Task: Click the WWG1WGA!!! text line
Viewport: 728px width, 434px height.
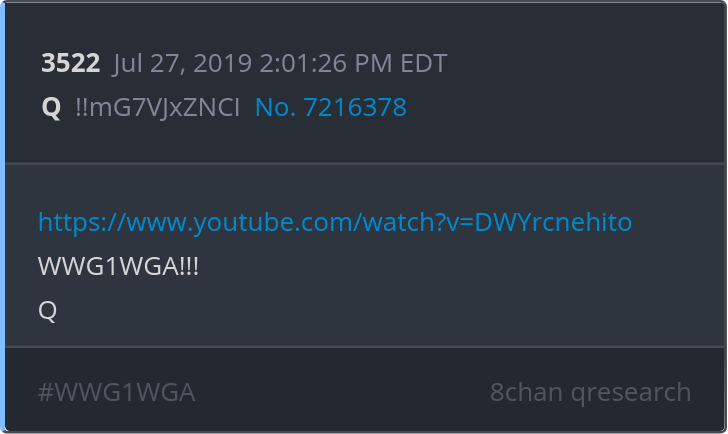Action: (x=118, y=266)
